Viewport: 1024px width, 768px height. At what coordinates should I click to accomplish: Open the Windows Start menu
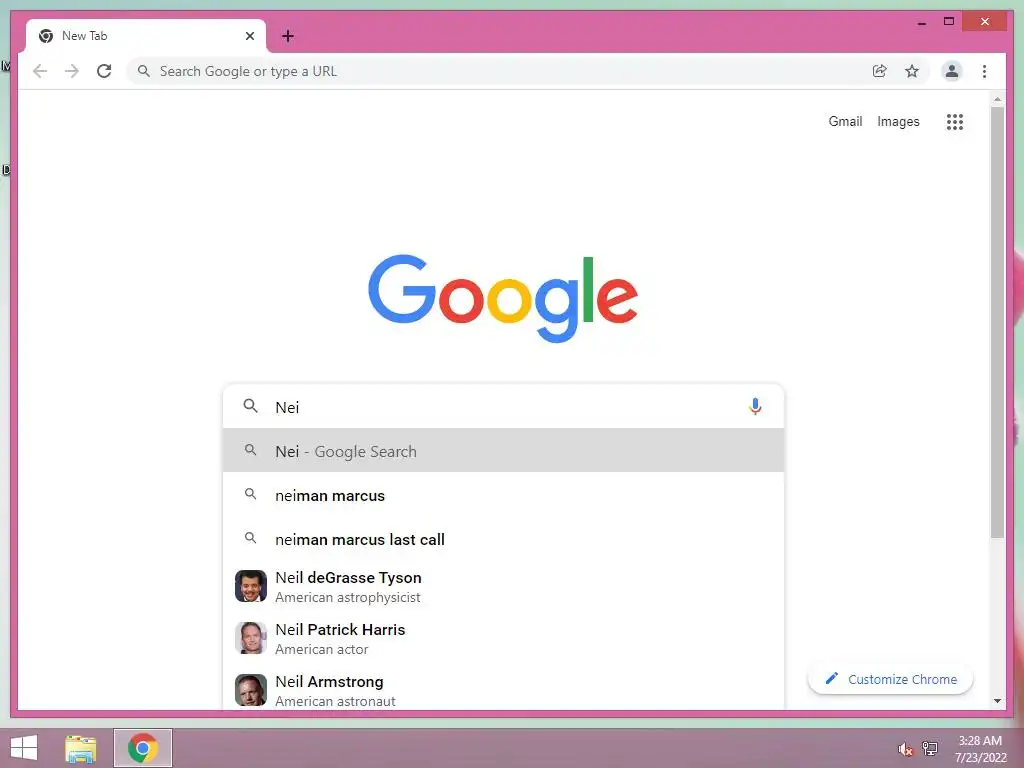(x=24, y=748)
